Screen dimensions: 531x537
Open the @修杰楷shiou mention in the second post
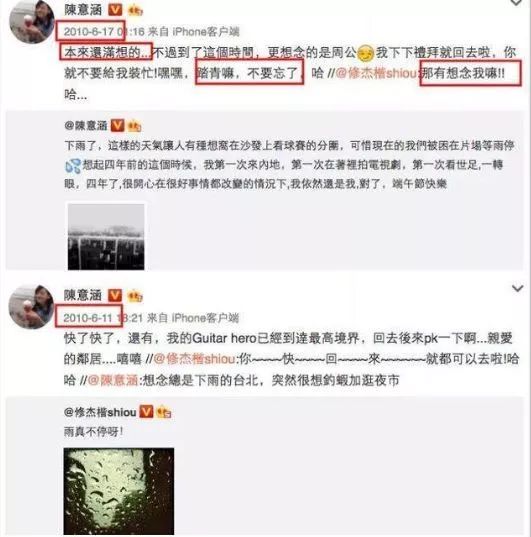click(194, 359)
